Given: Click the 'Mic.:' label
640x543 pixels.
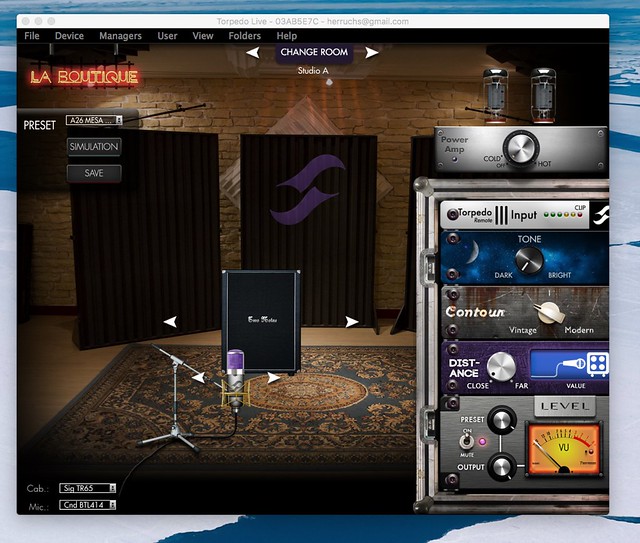Looking at the screenshot, I should click(x=39, y=507).
